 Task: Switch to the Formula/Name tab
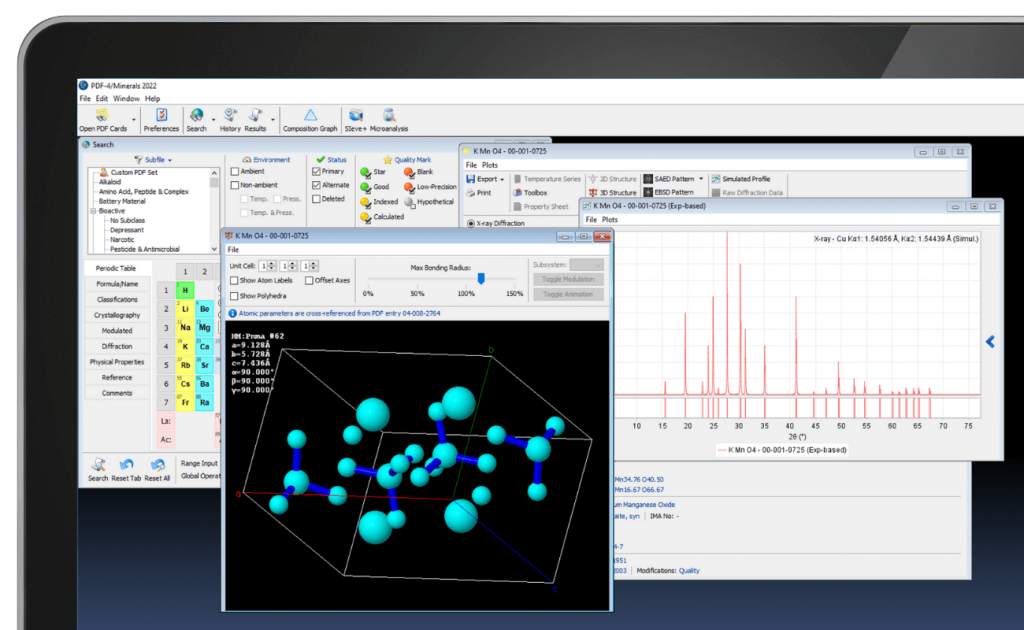pyautogui.click(x=117, y=284)
